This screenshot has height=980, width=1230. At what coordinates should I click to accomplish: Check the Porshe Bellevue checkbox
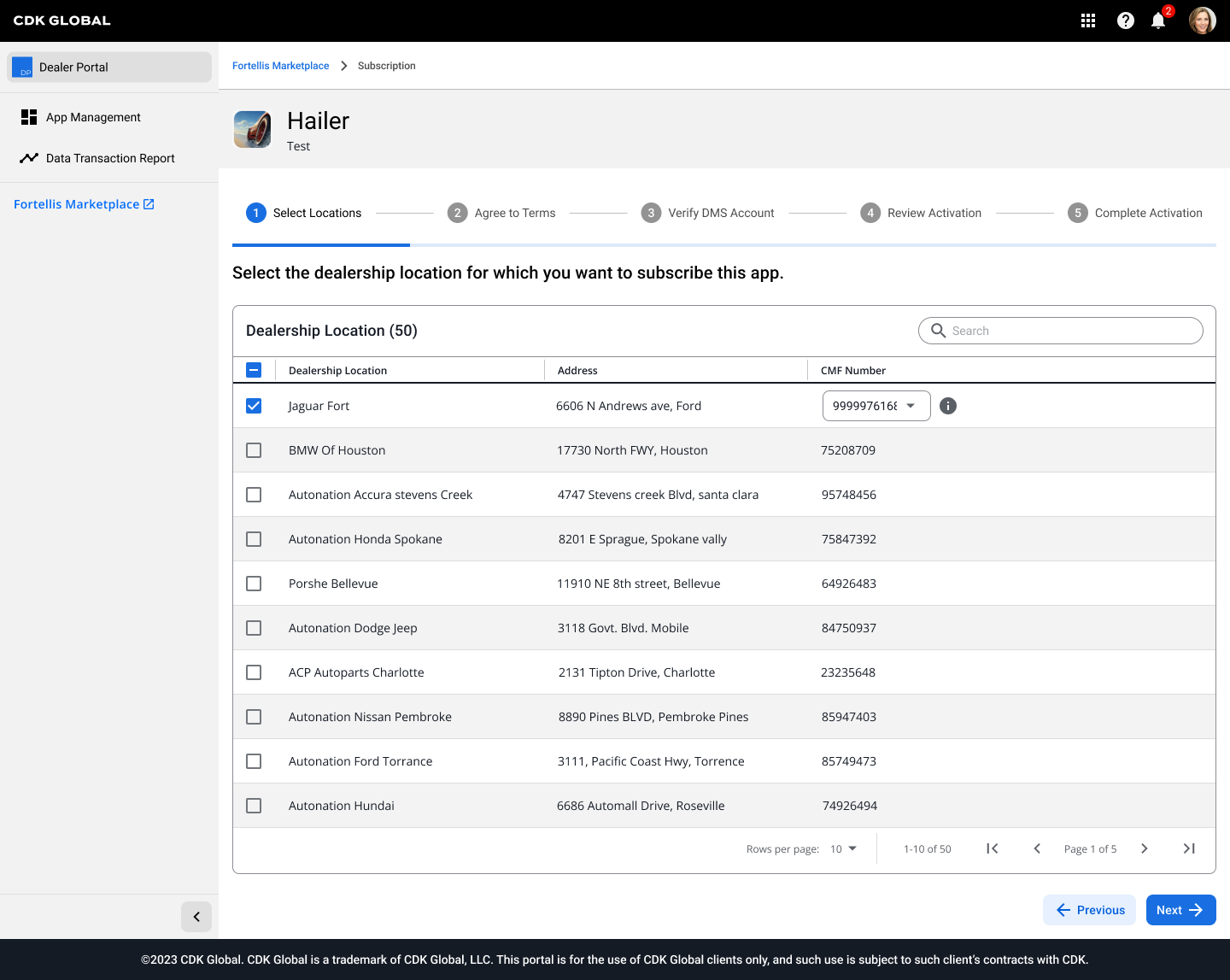[254, 584]
